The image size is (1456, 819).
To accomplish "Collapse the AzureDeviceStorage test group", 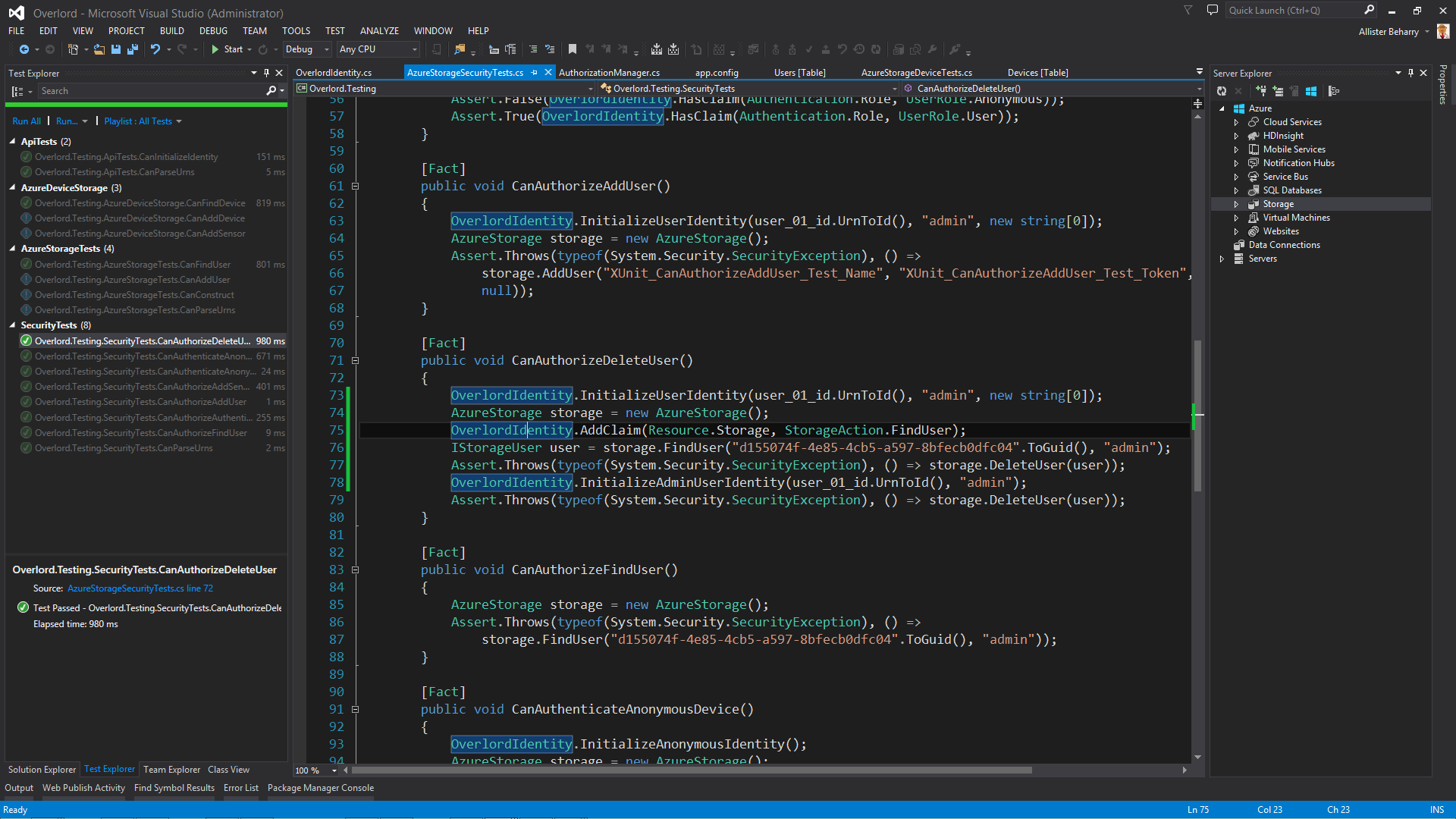I will pyautogui.click(x=13, y=188).
